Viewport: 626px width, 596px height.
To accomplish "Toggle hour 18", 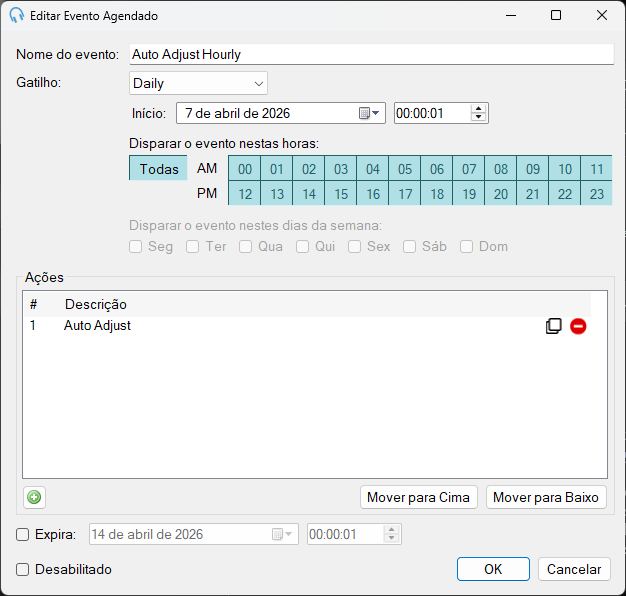I will click(x=436, y=193).
